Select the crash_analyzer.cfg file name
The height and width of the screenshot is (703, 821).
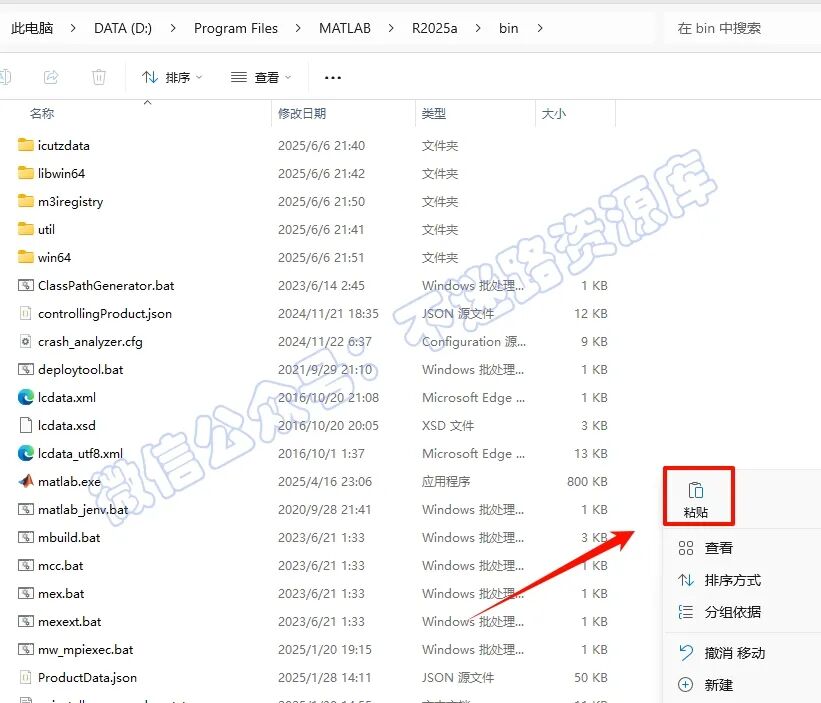pos(90,342)
